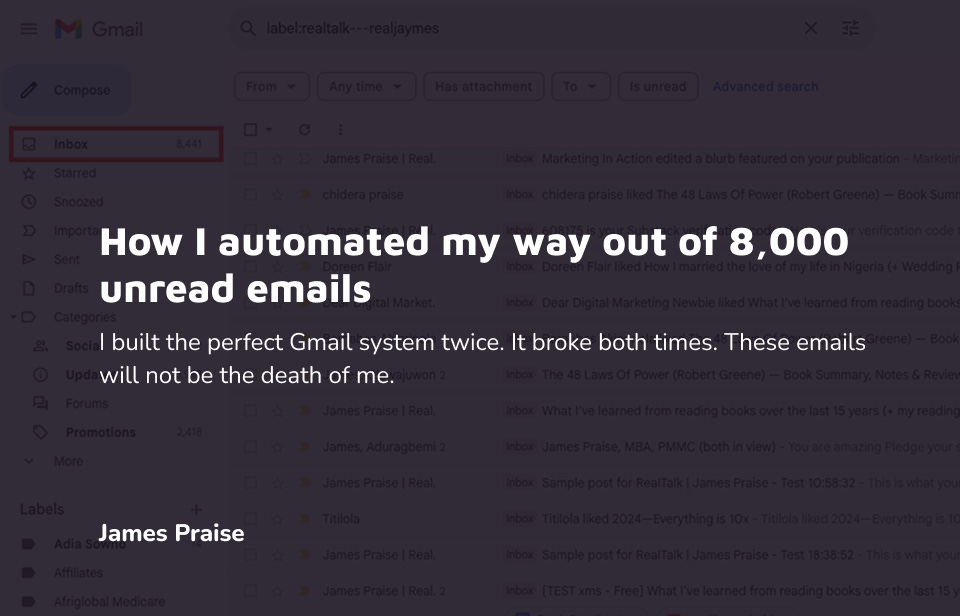
Task: Open the three-dot More options icon
Action: pos(340,129)
